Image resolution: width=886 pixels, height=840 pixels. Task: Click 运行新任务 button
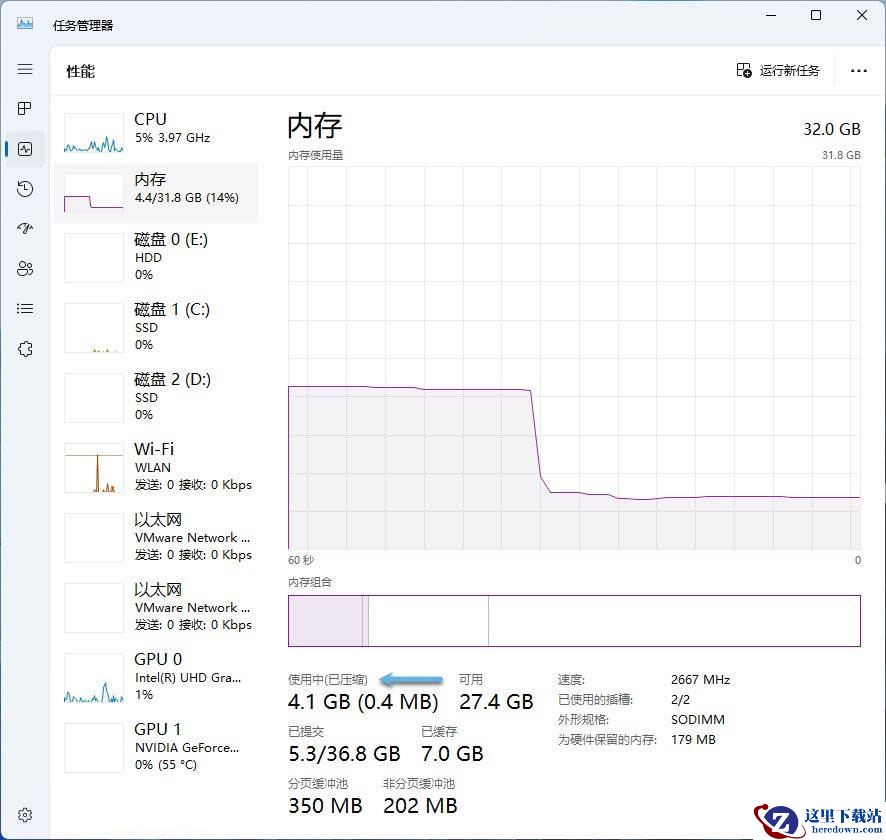tap(778, 71)
